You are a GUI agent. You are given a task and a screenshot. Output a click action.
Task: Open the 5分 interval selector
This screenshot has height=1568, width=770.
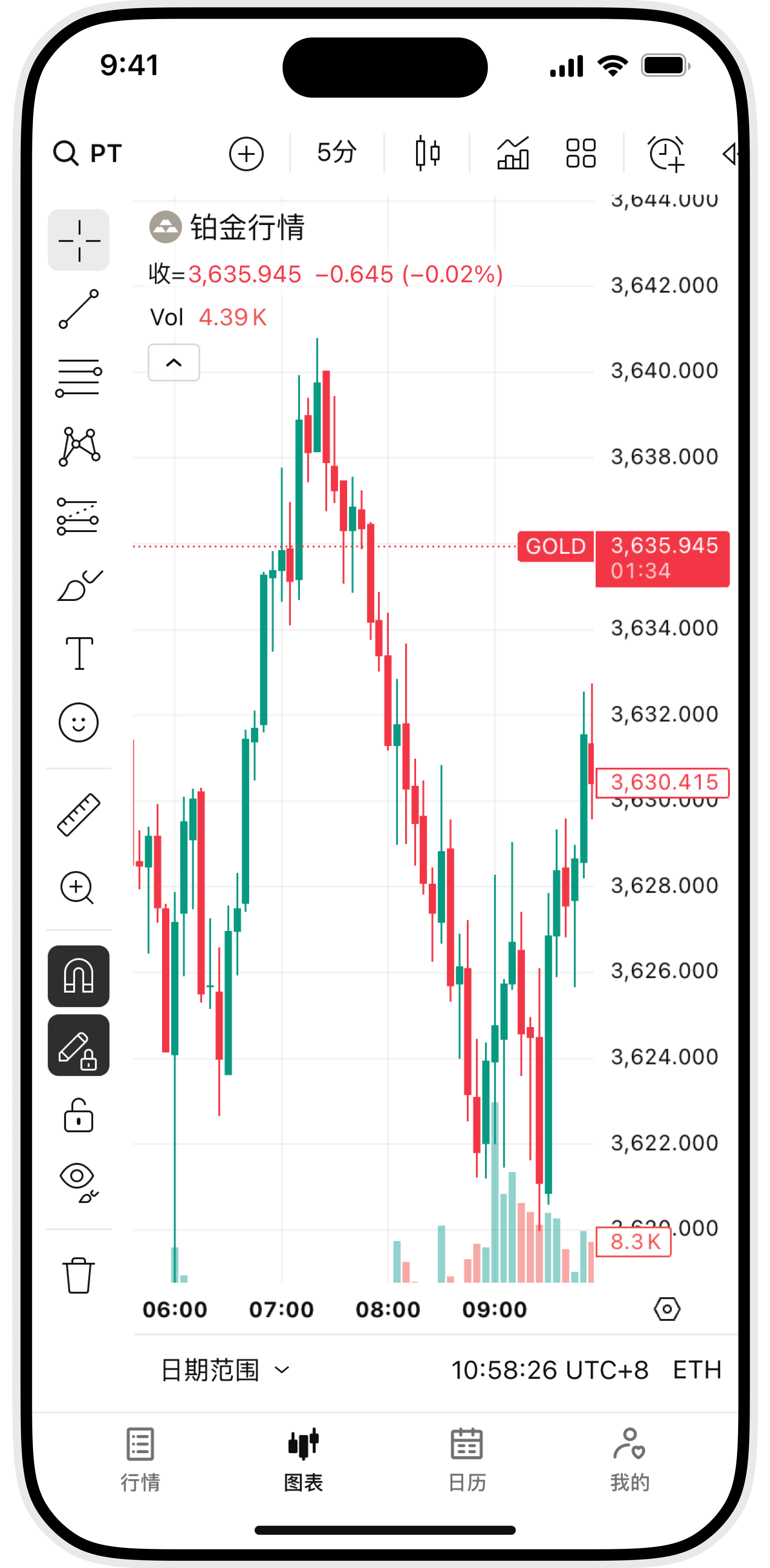pos(337,152)
